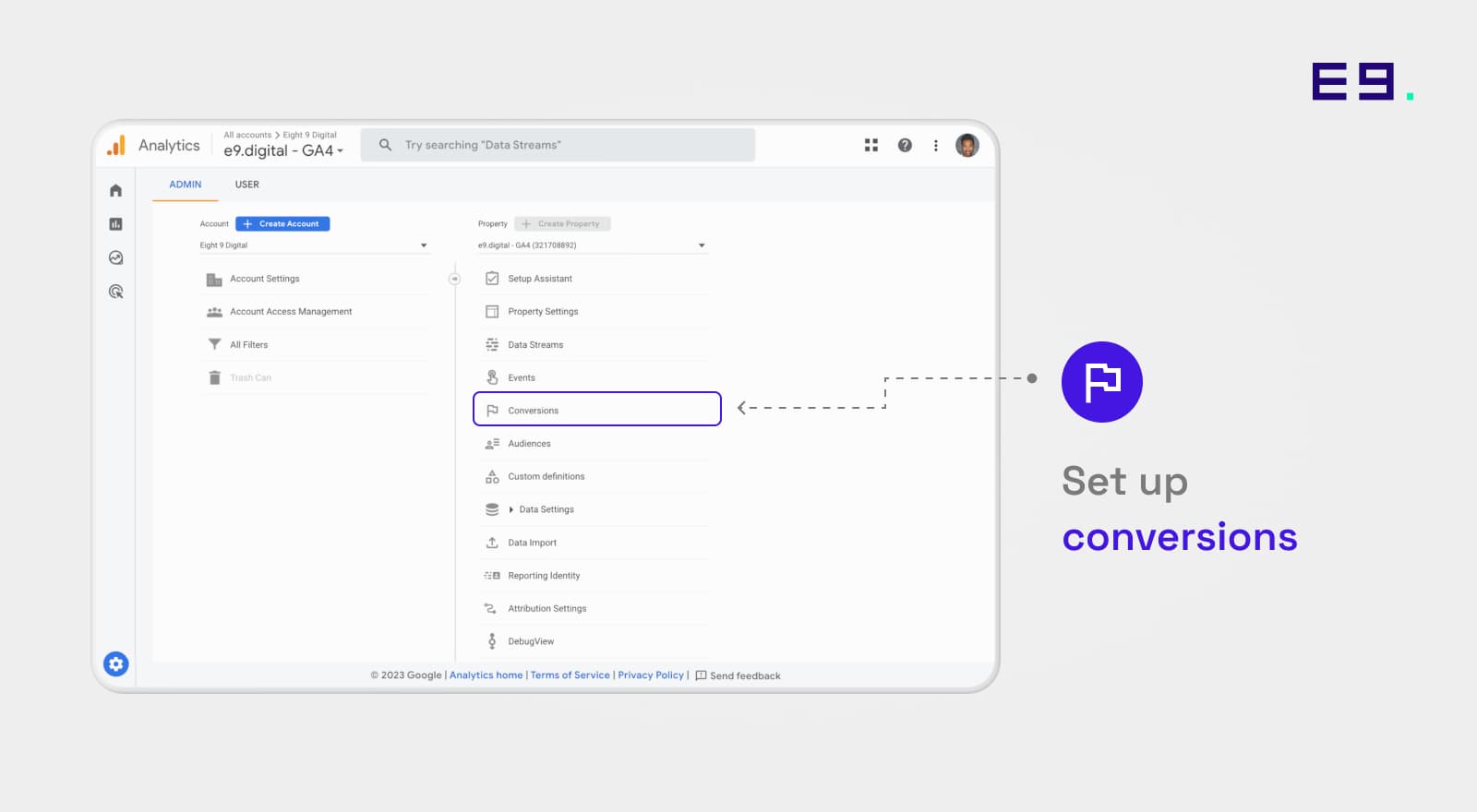Click the search bar input field
Viewport: 1477px width, 812px height.
(558, 145)
